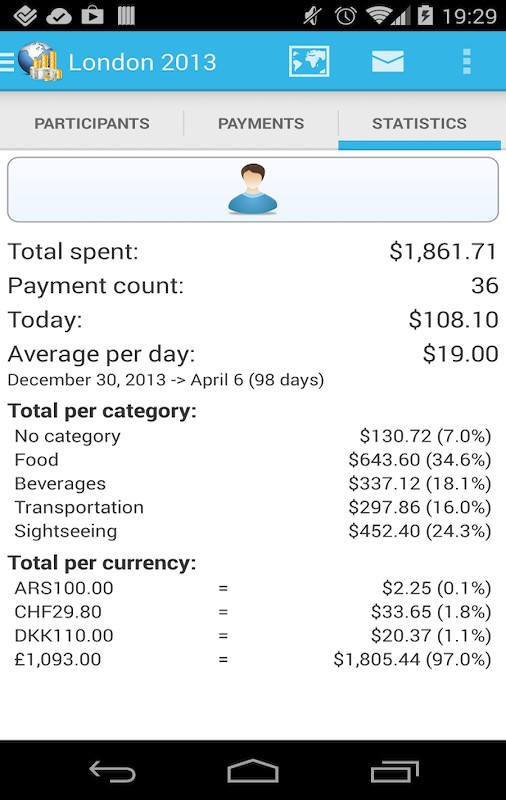Viewport: 506px width, 800px height.
Task: Select the £1,093.00 currency row
Action: (x=252, y=659)
